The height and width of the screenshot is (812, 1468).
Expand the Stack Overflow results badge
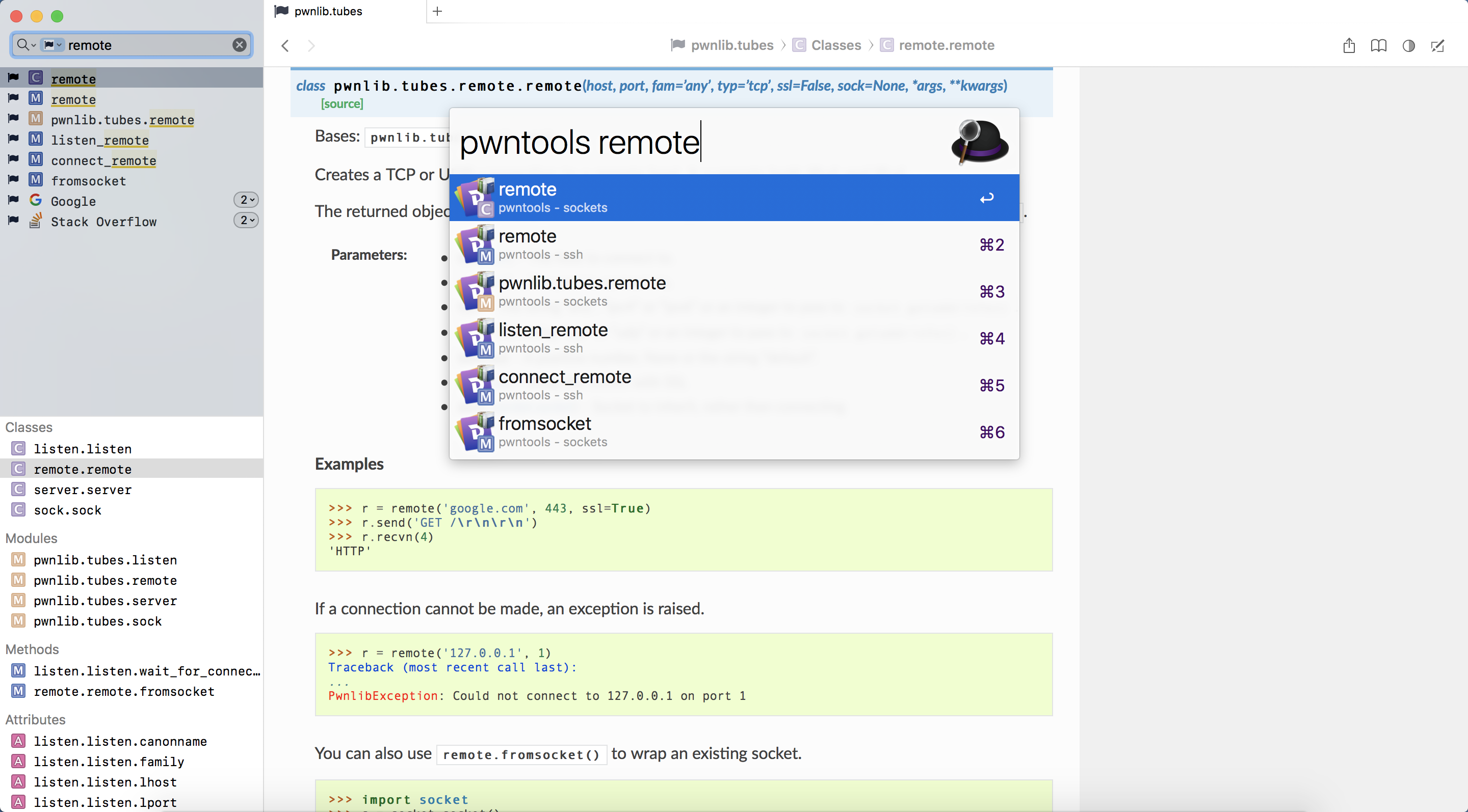246,221
